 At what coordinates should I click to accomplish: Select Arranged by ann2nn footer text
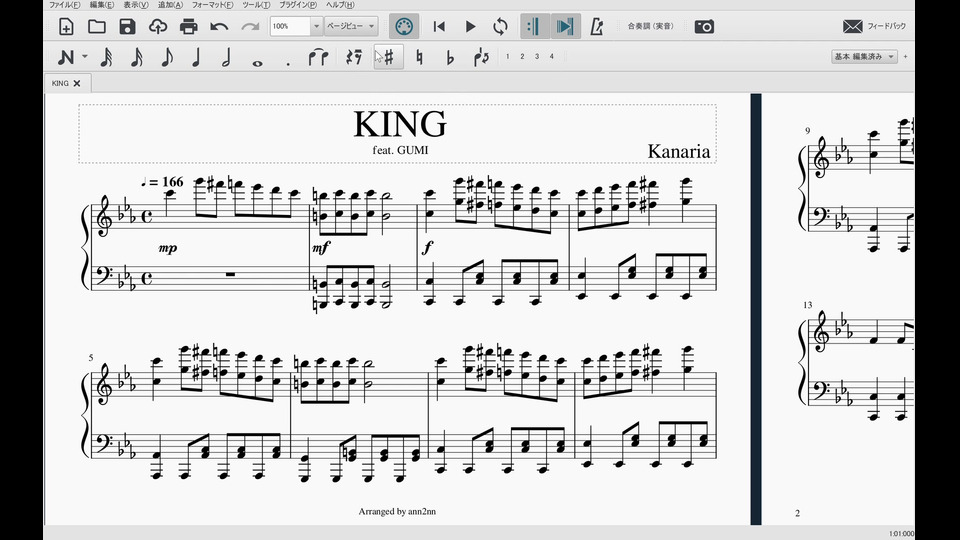click(397, 511)
